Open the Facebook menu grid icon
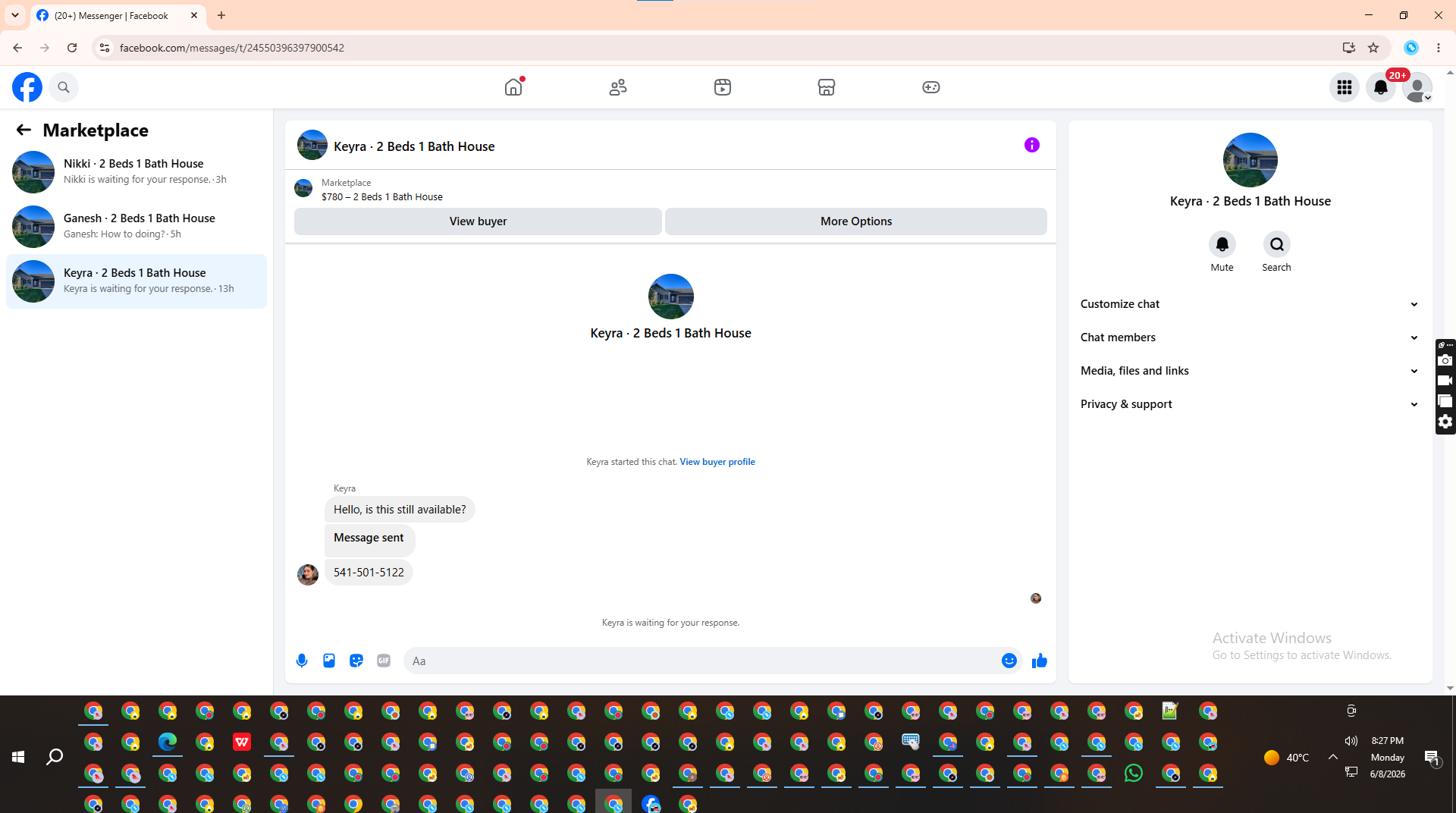 click(1345, 87)
